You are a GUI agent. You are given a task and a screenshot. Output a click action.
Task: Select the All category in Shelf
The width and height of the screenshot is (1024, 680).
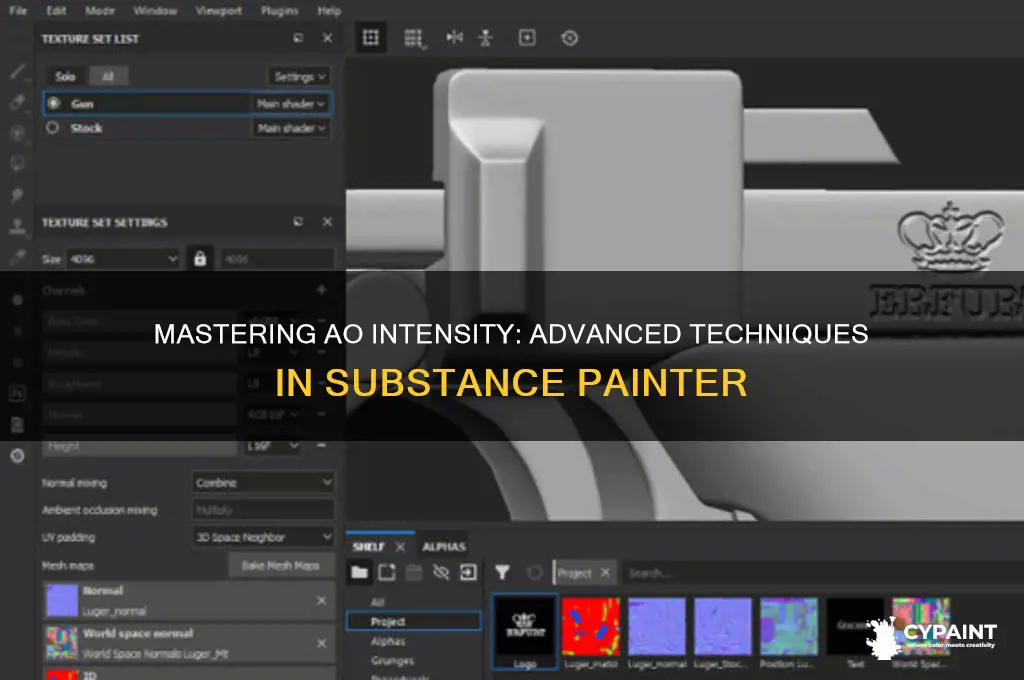(x=377, y=602)
